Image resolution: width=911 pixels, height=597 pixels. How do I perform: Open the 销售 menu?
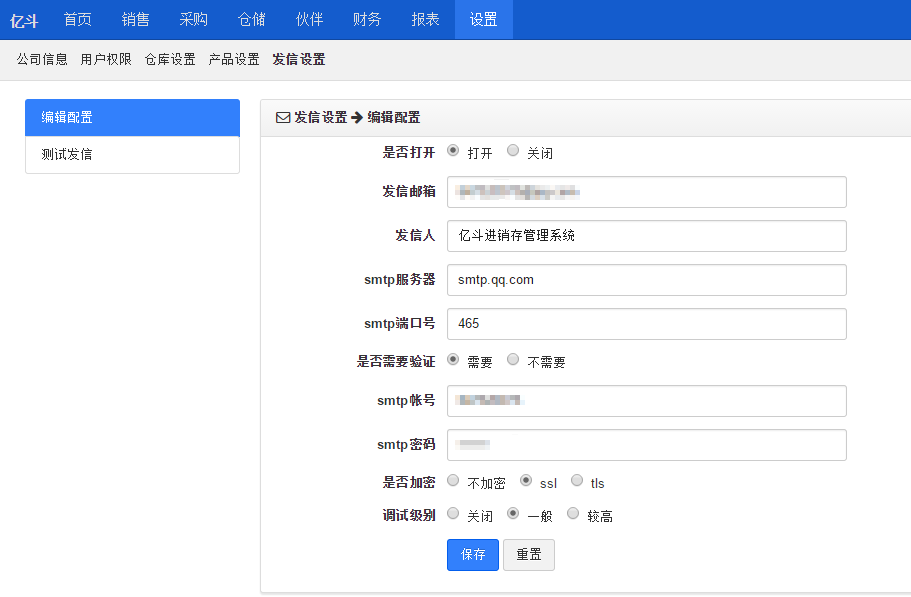[x=135, y=20]
